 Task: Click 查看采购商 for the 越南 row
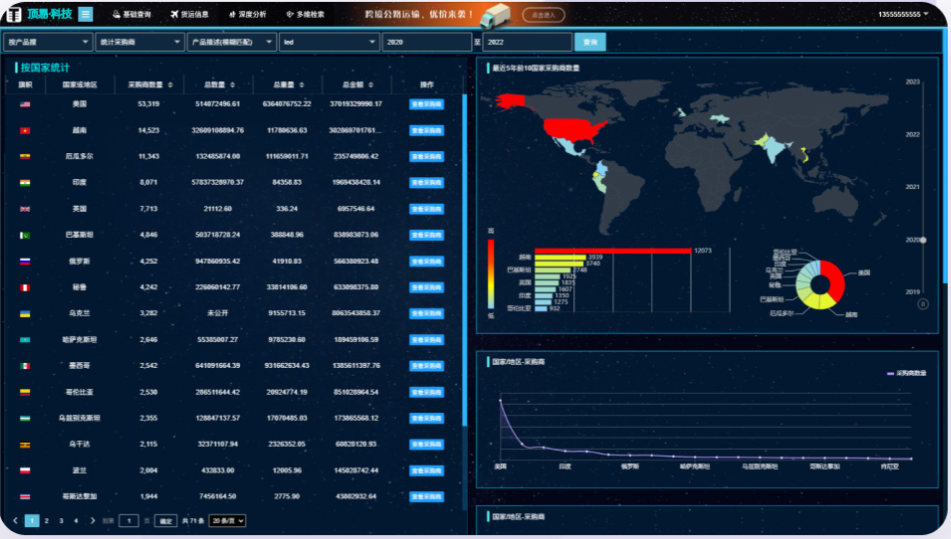click(x=426, y=130)
